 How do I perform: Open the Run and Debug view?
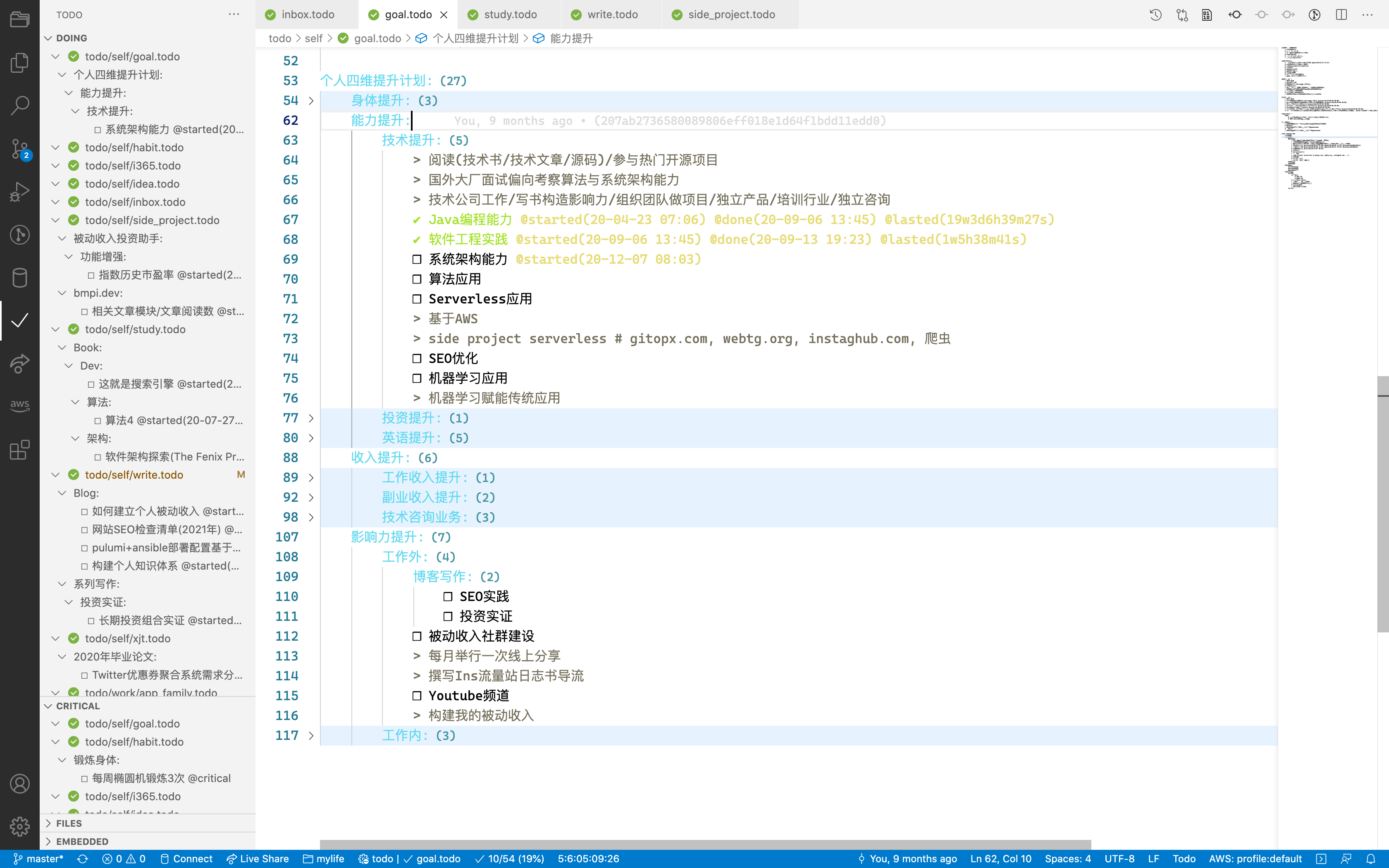click(x=19, y=192)
